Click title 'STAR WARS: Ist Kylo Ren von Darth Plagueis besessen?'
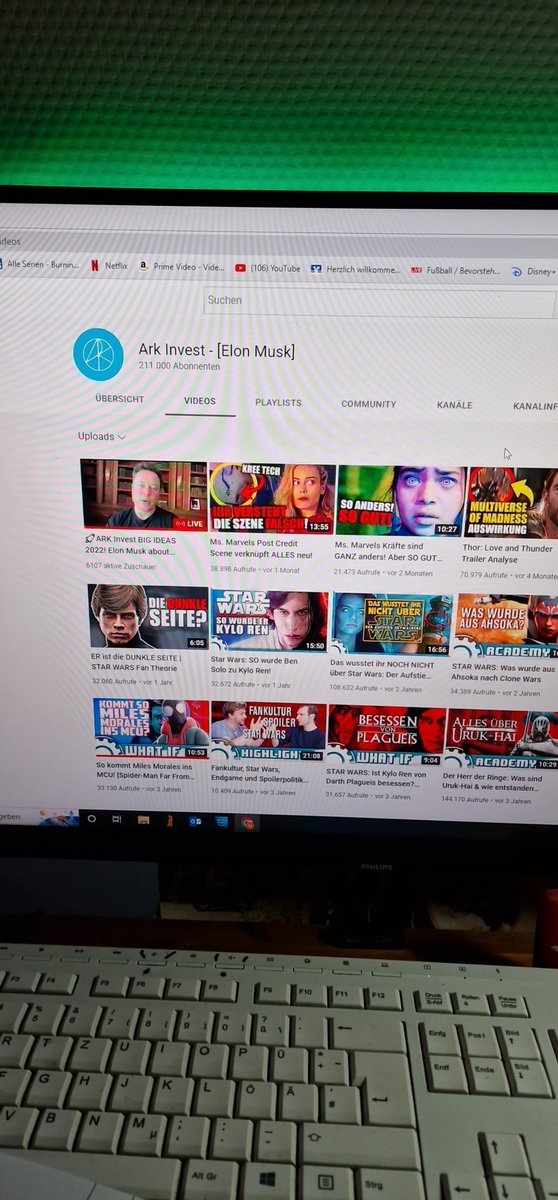This screenshot has width=558, height=1200. pyautogui.click(x=375, y=777)
